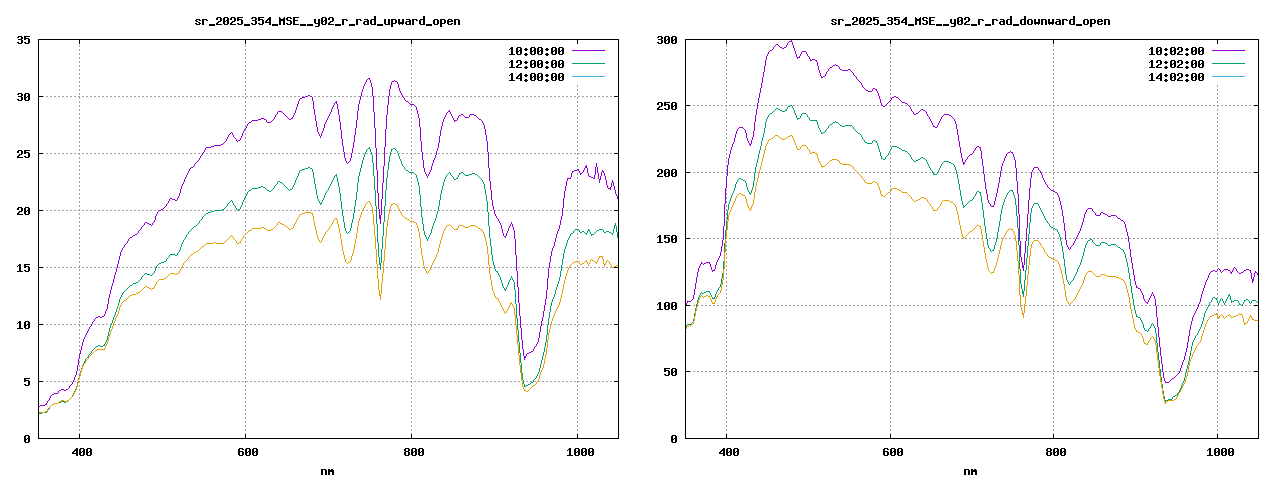Click the downward_open chart title
This screenshot has height=480, width=1280.
[x=970, y=21]
